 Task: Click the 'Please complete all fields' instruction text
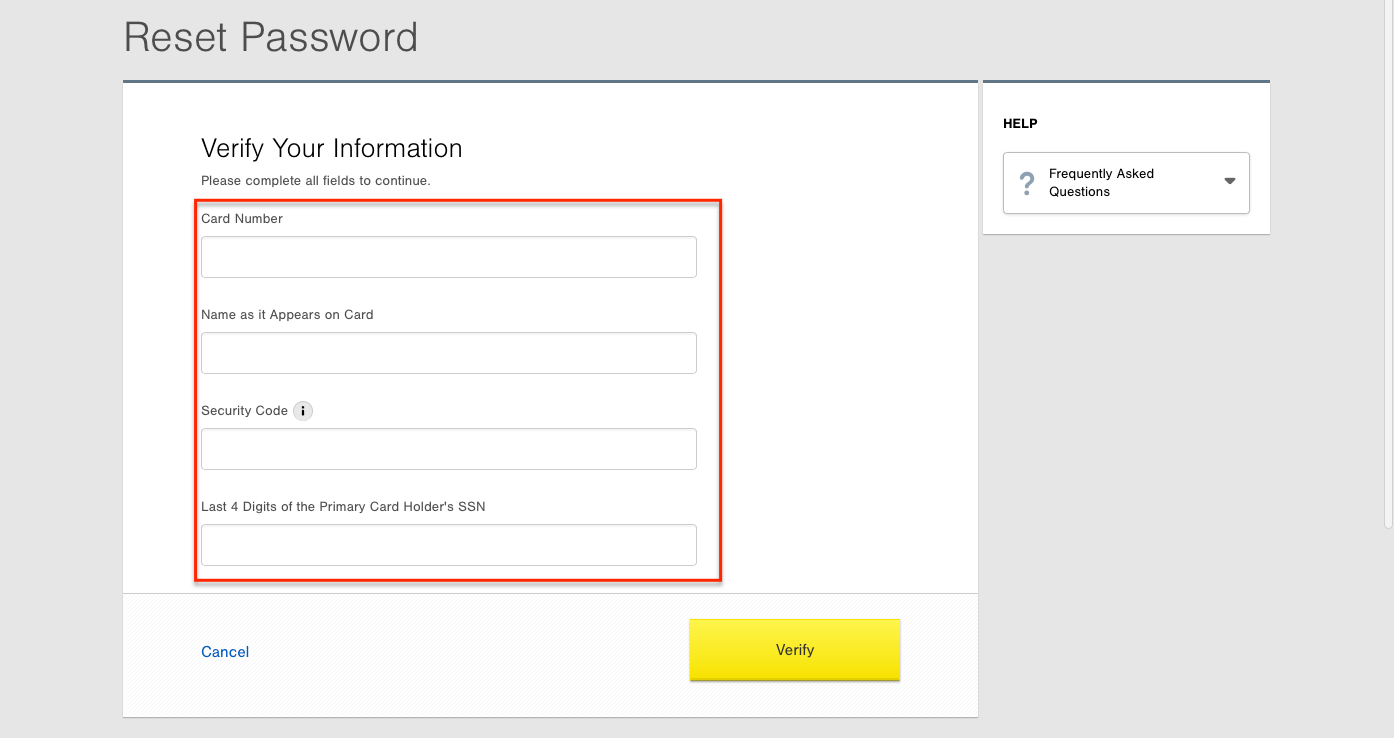[x=315, y=181]
